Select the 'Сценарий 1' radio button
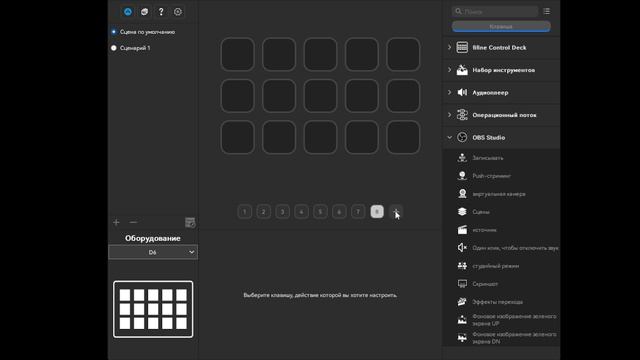Viewport: 640px width, 360px height. (x=114, y=48)
